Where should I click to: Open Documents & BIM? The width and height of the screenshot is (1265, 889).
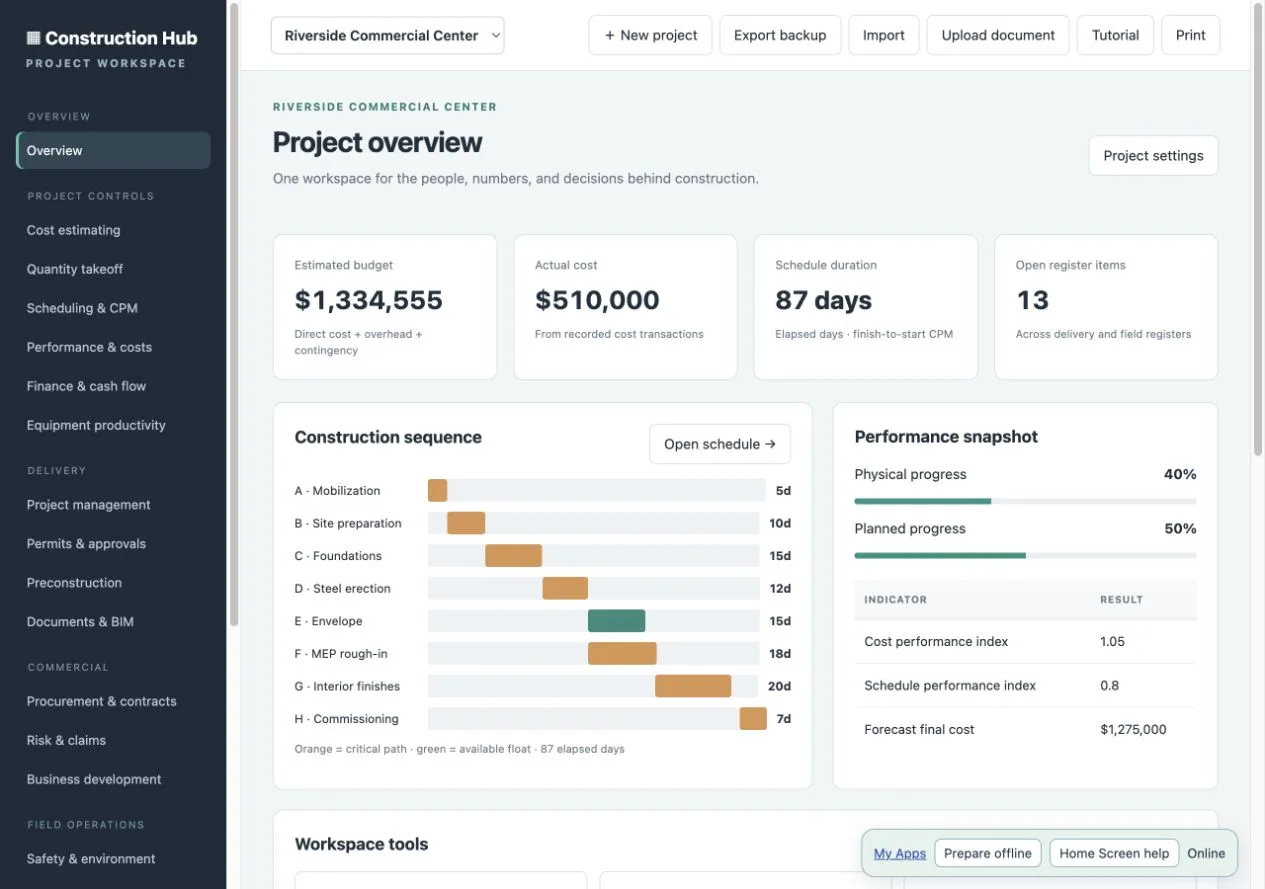point(114,622)
